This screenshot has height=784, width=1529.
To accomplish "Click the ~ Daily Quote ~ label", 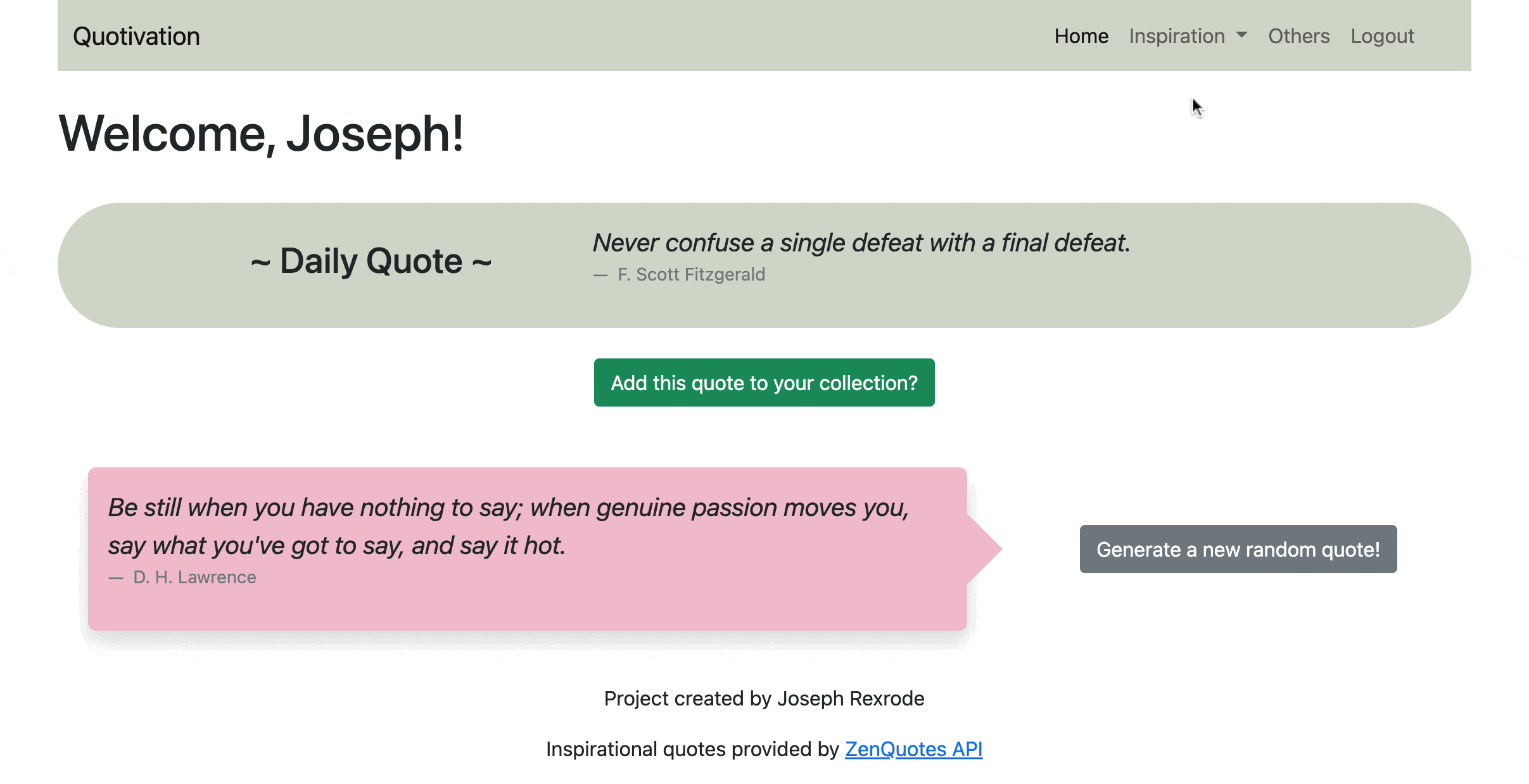I will click(x=371, y=261).
